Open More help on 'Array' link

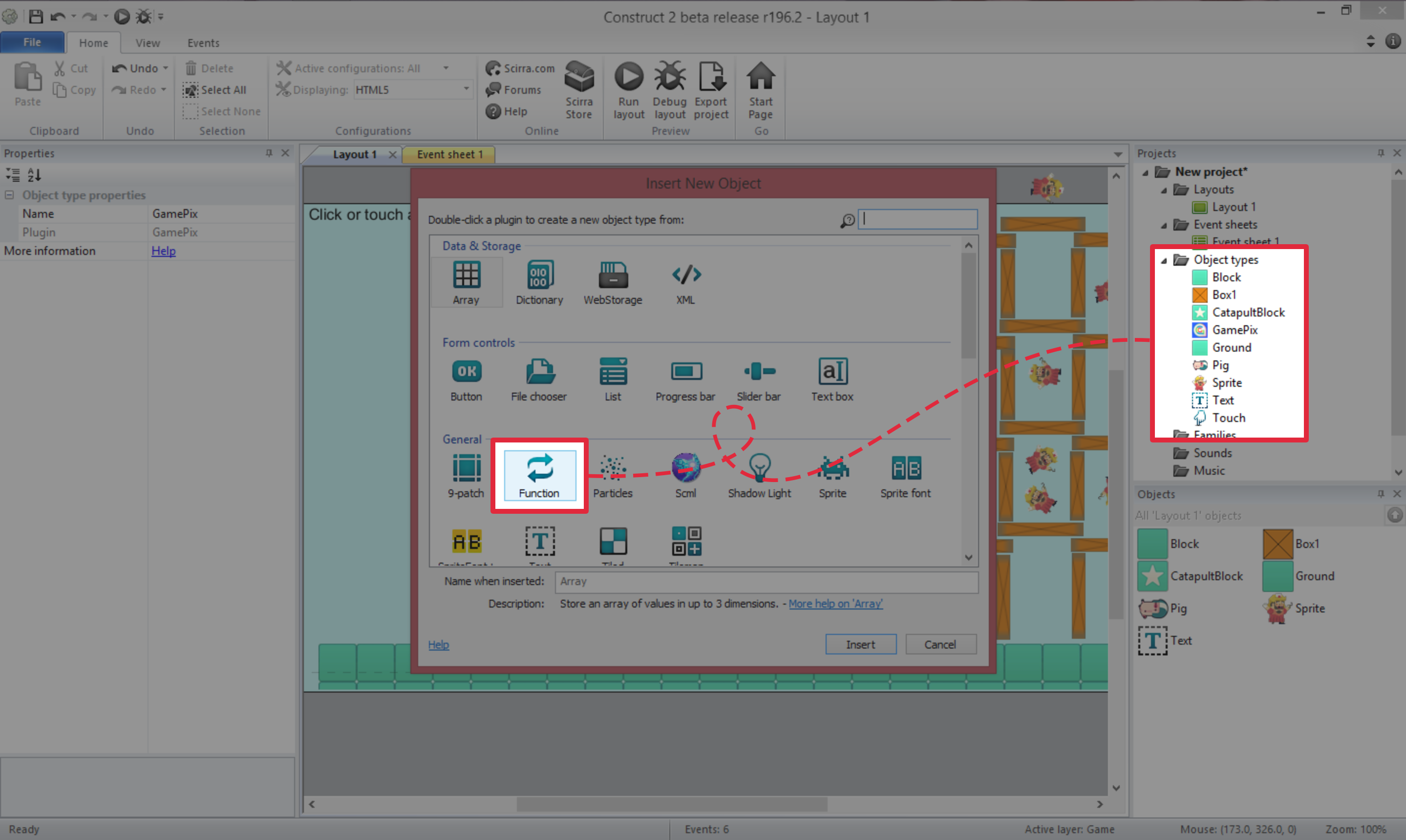coord(835,604)
